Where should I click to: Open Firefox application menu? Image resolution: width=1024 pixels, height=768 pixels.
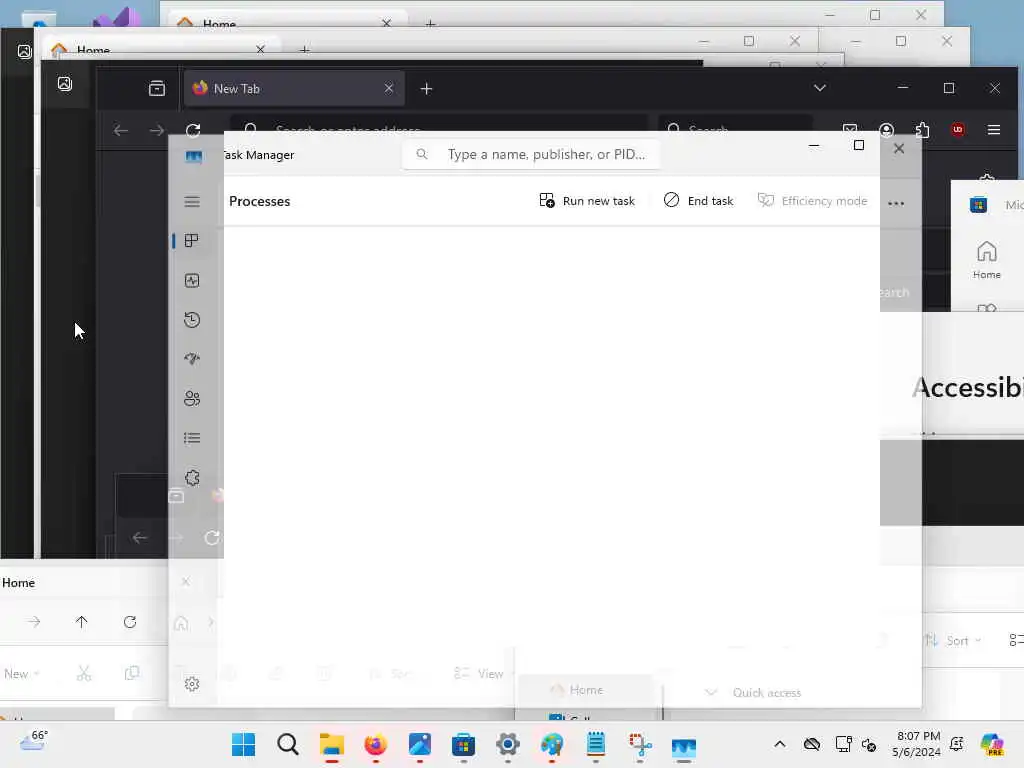coord(994,130)
